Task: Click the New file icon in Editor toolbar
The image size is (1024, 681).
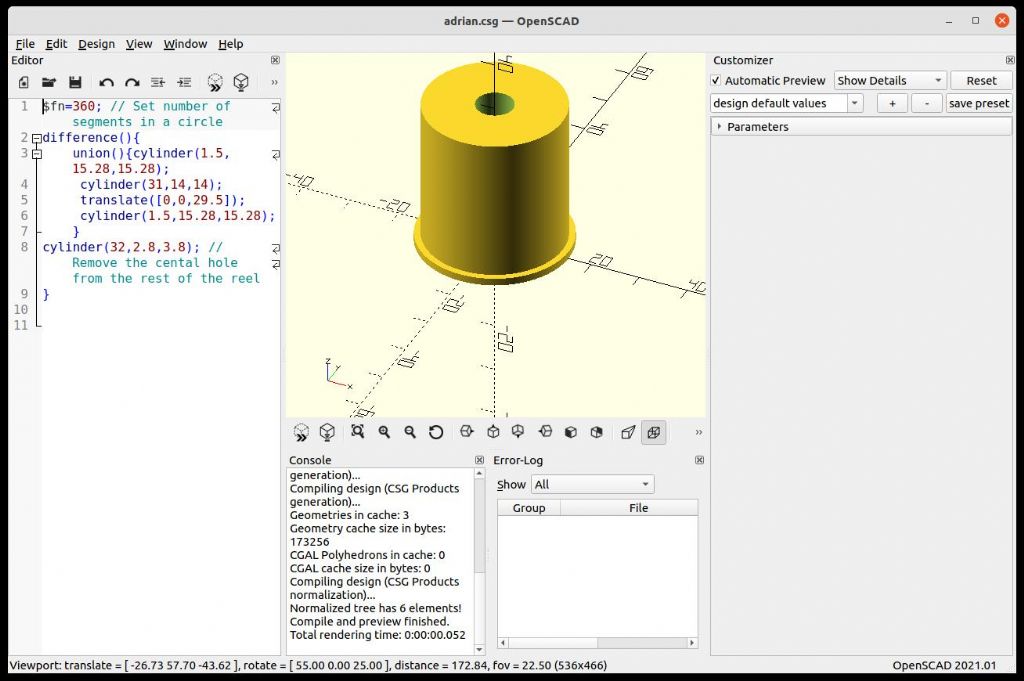Action: (x=24, y=82)
